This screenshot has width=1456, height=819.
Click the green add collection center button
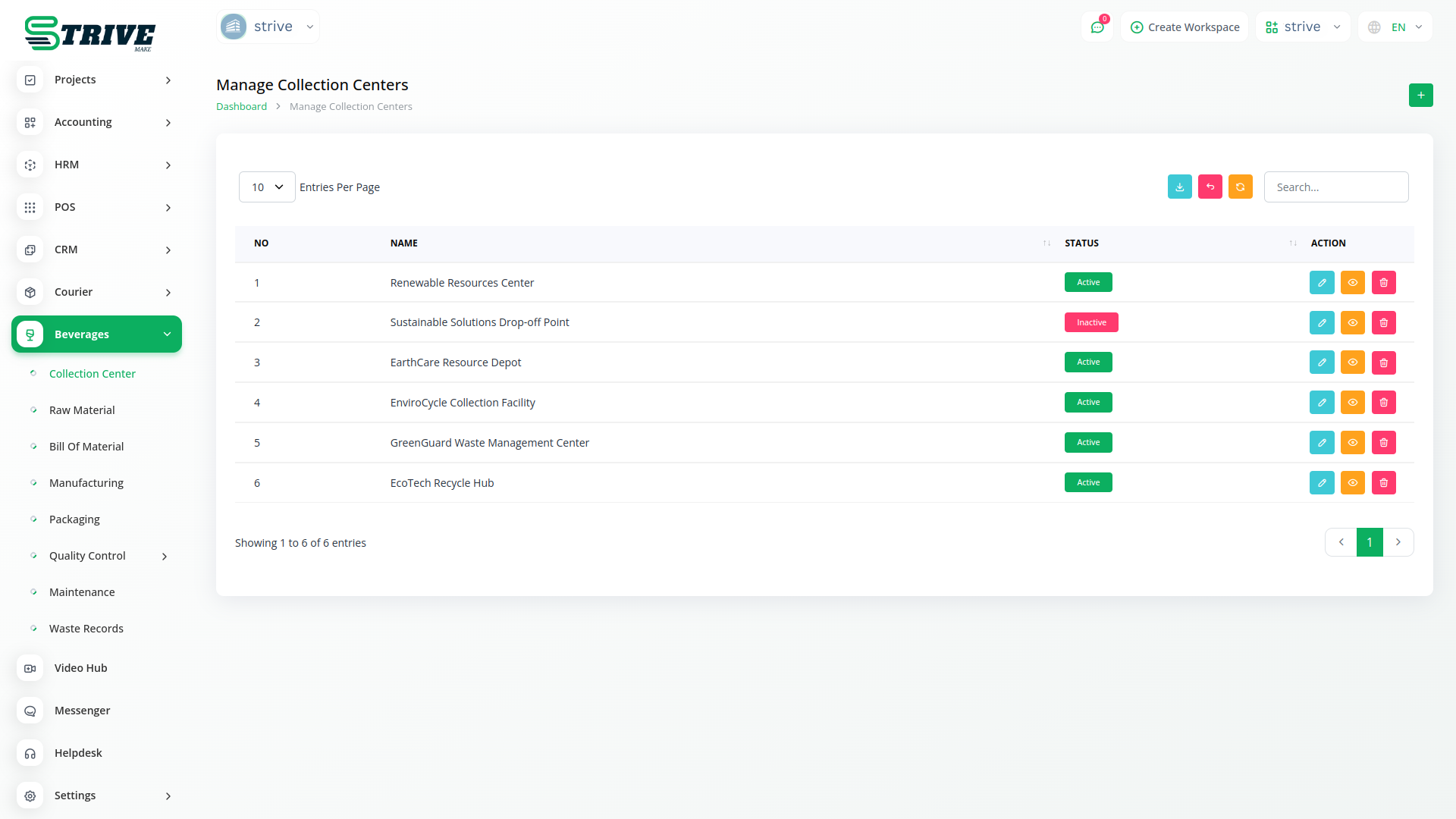[x=1420, y=96]
